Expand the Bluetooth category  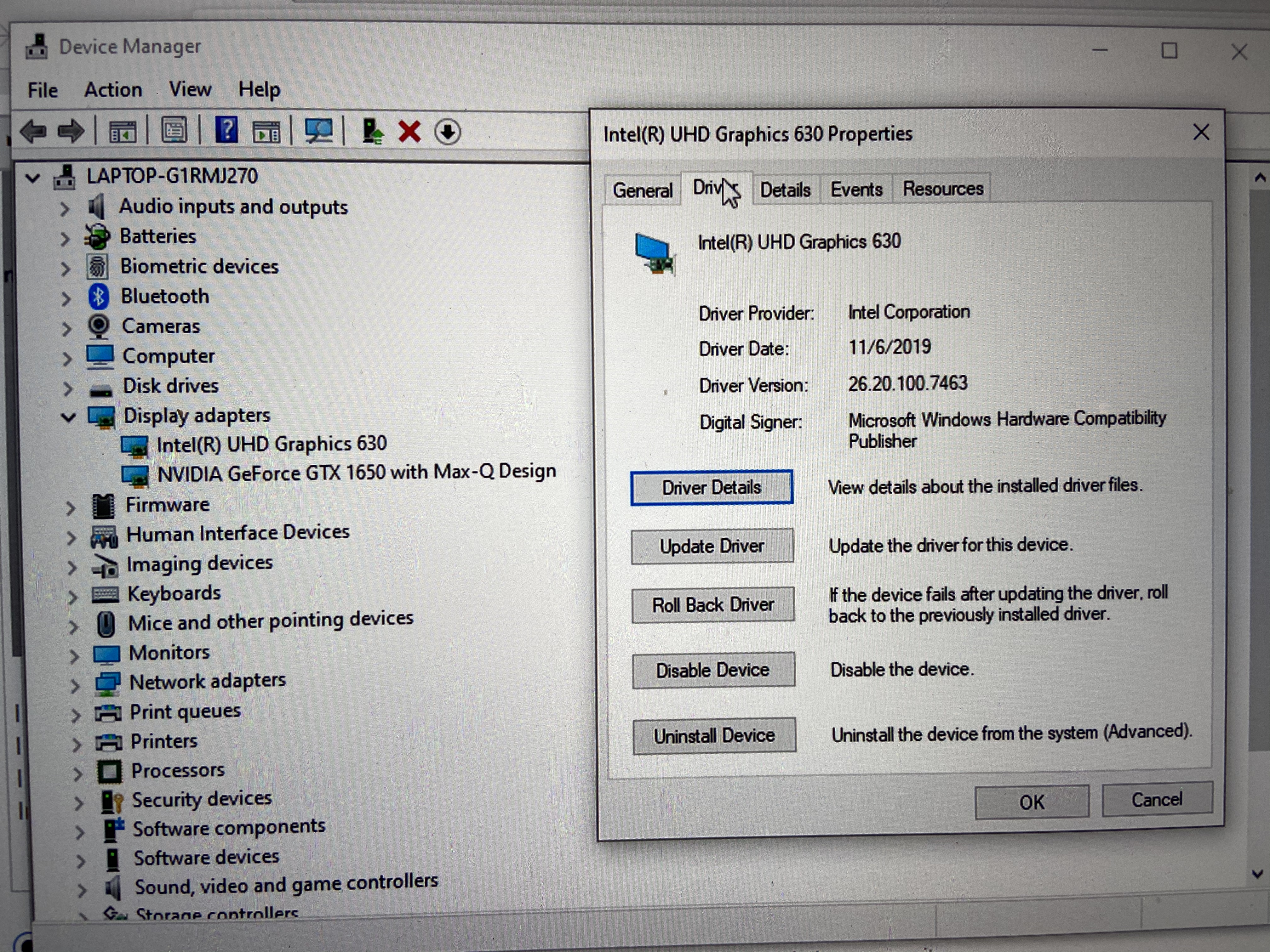point(66,298)
